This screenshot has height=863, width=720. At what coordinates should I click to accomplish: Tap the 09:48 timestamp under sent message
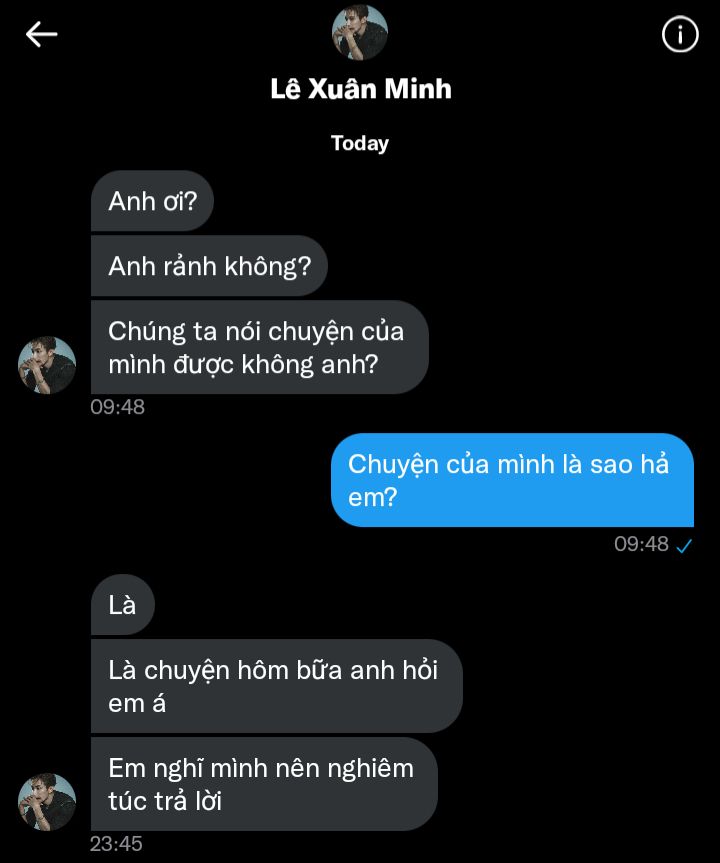[641, 544]
